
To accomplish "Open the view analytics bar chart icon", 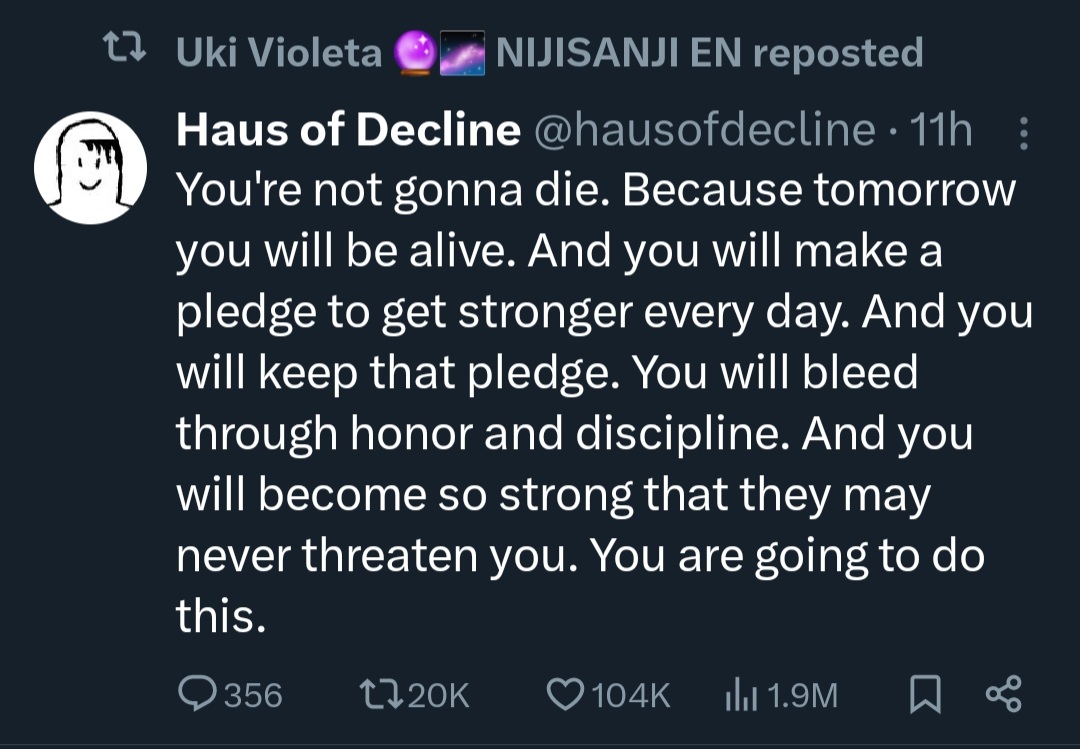I will 742,694.
